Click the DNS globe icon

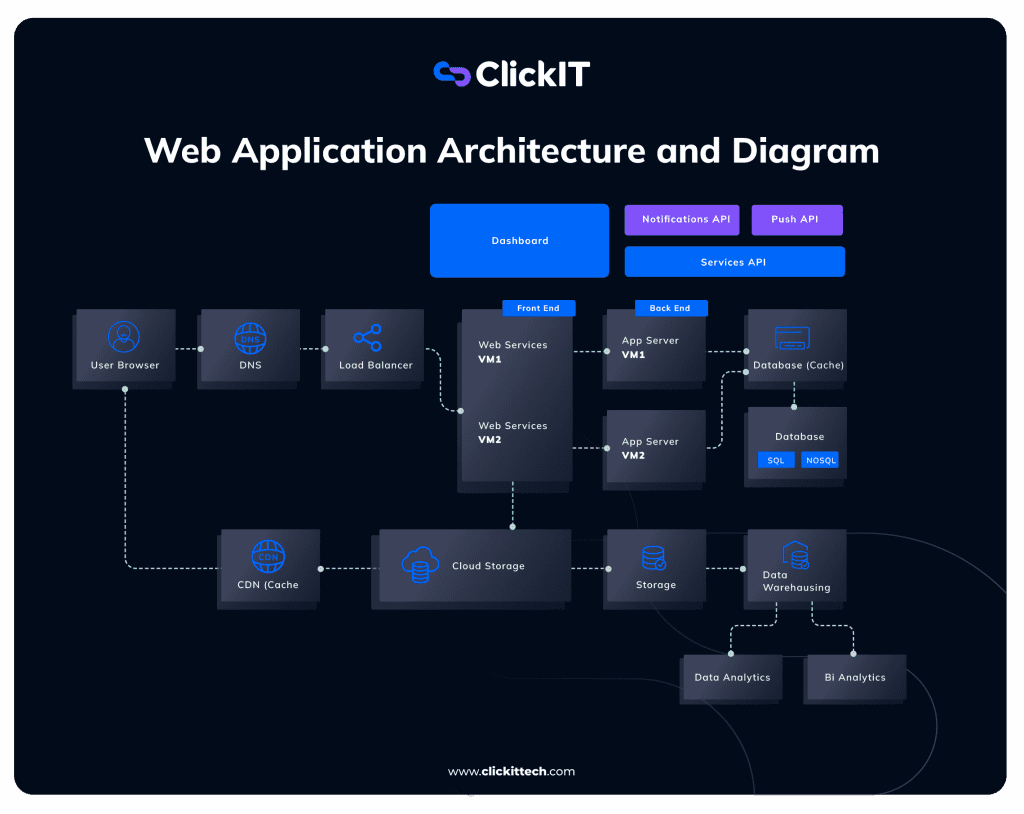pyautogui.click(x=248, y=337)
